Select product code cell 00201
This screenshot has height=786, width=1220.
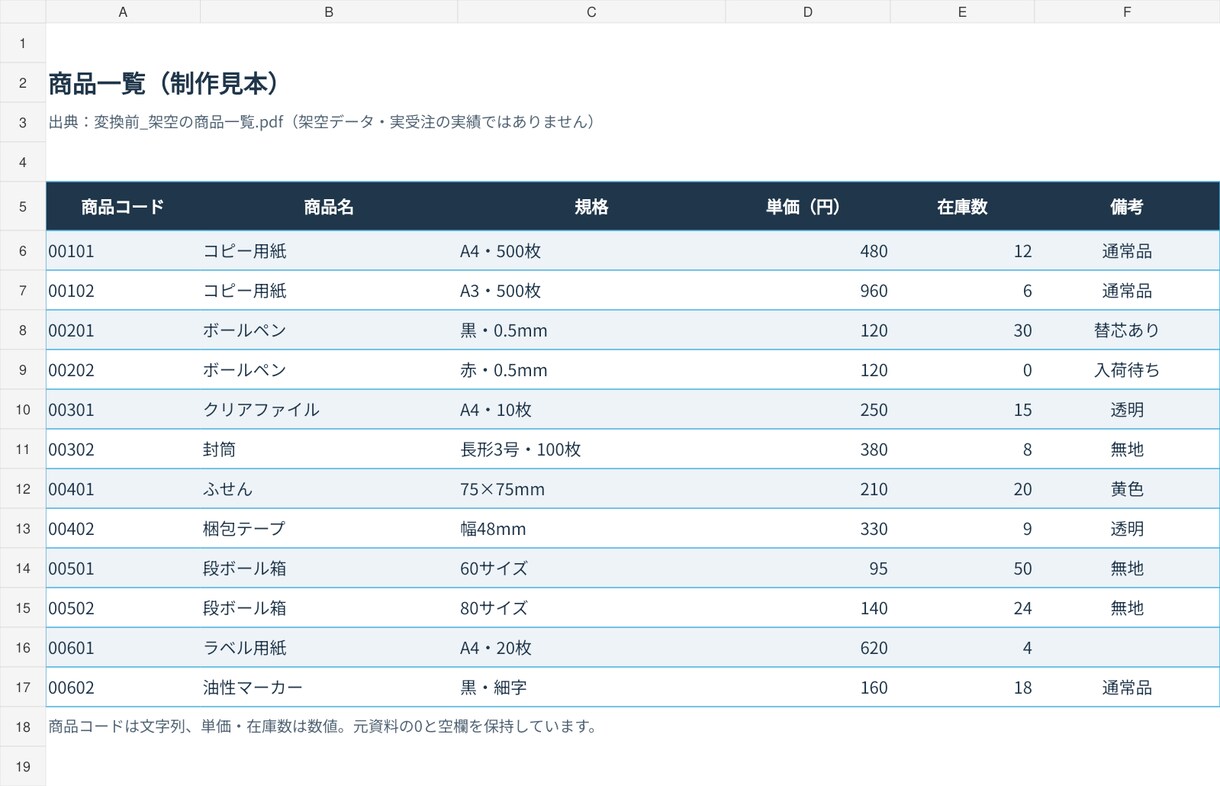123,330
